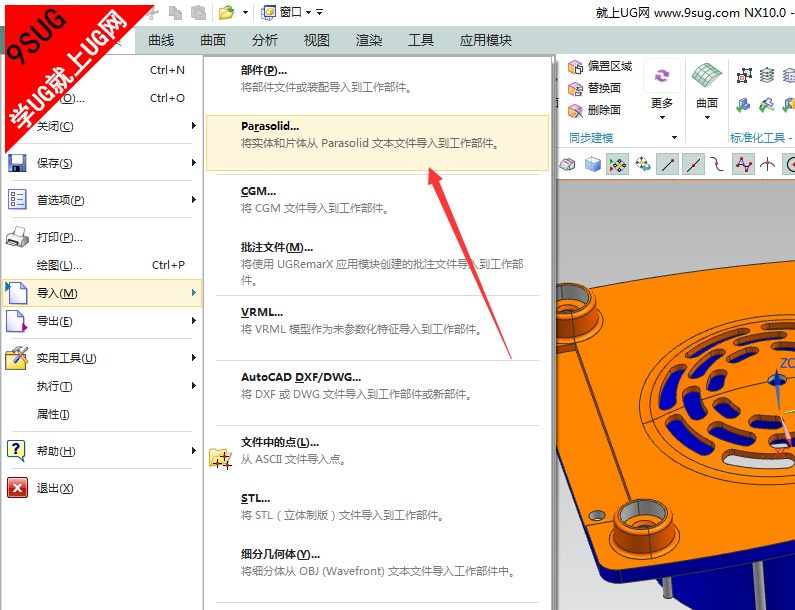Image resolution: width=795 pixels, height=610 pixels.
Task: Click the Window (窗口) cube icon
Action: 268,12
